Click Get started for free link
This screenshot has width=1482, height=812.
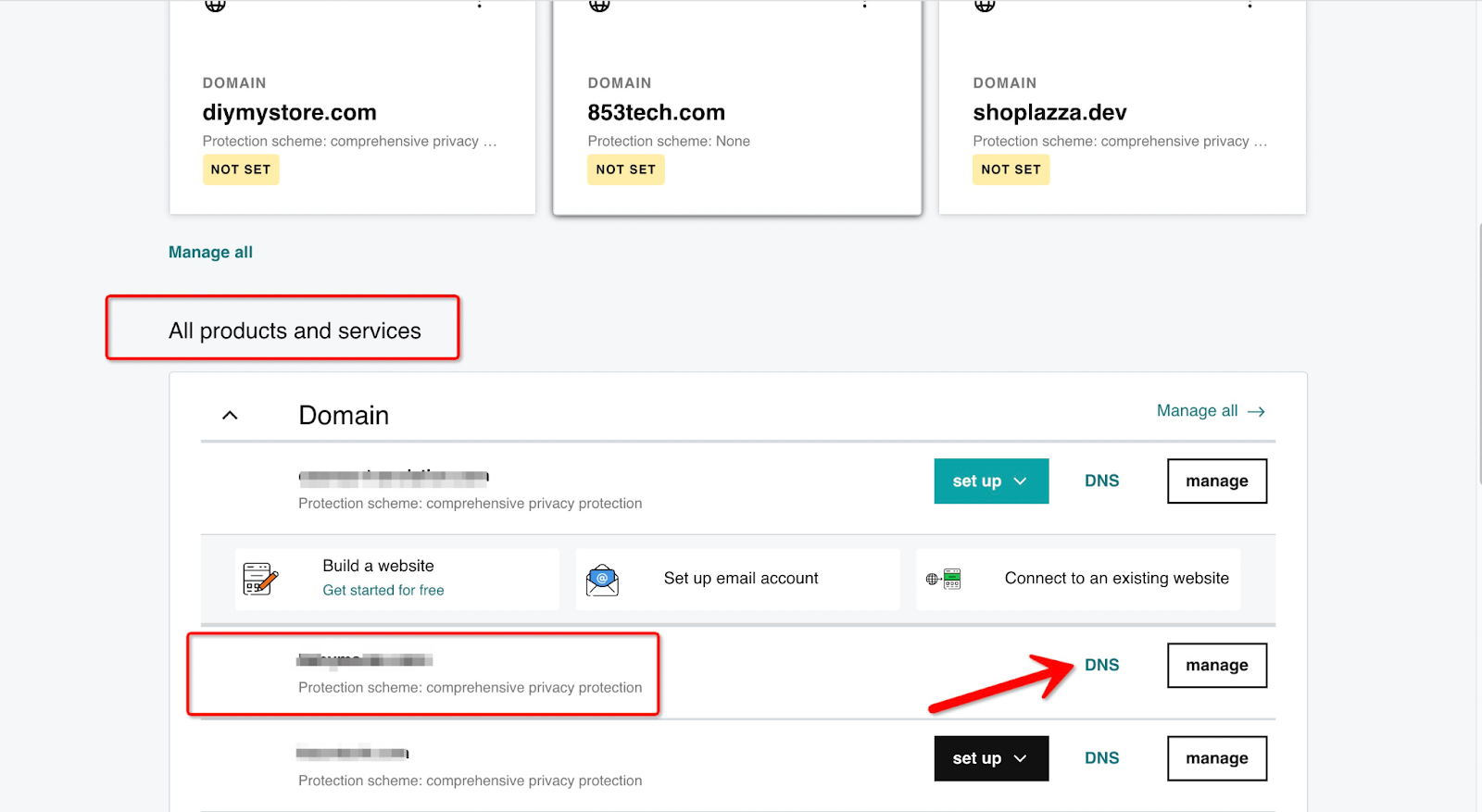383,590
